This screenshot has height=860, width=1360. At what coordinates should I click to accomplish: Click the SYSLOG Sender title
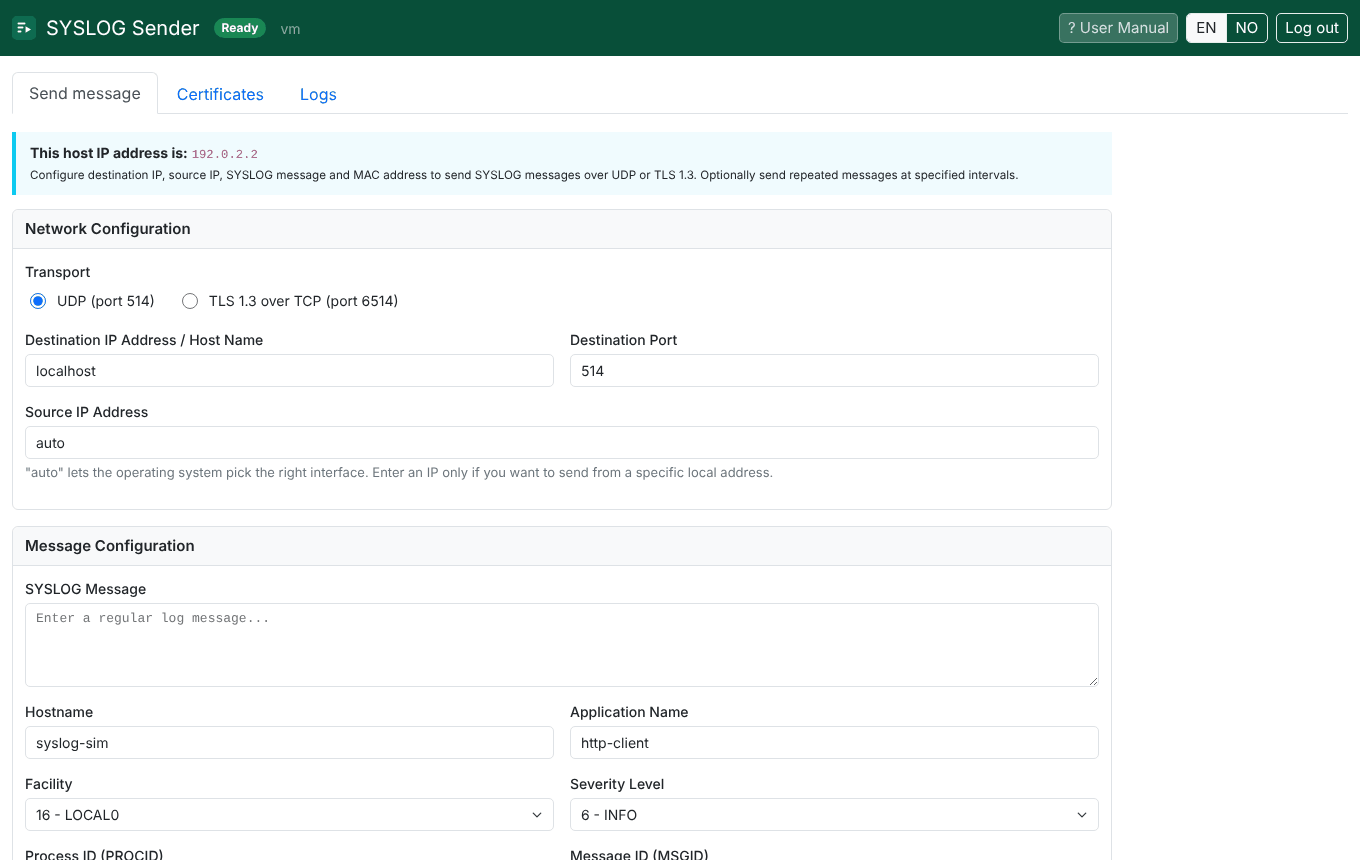pyautogui.click(x=123, y=28)
